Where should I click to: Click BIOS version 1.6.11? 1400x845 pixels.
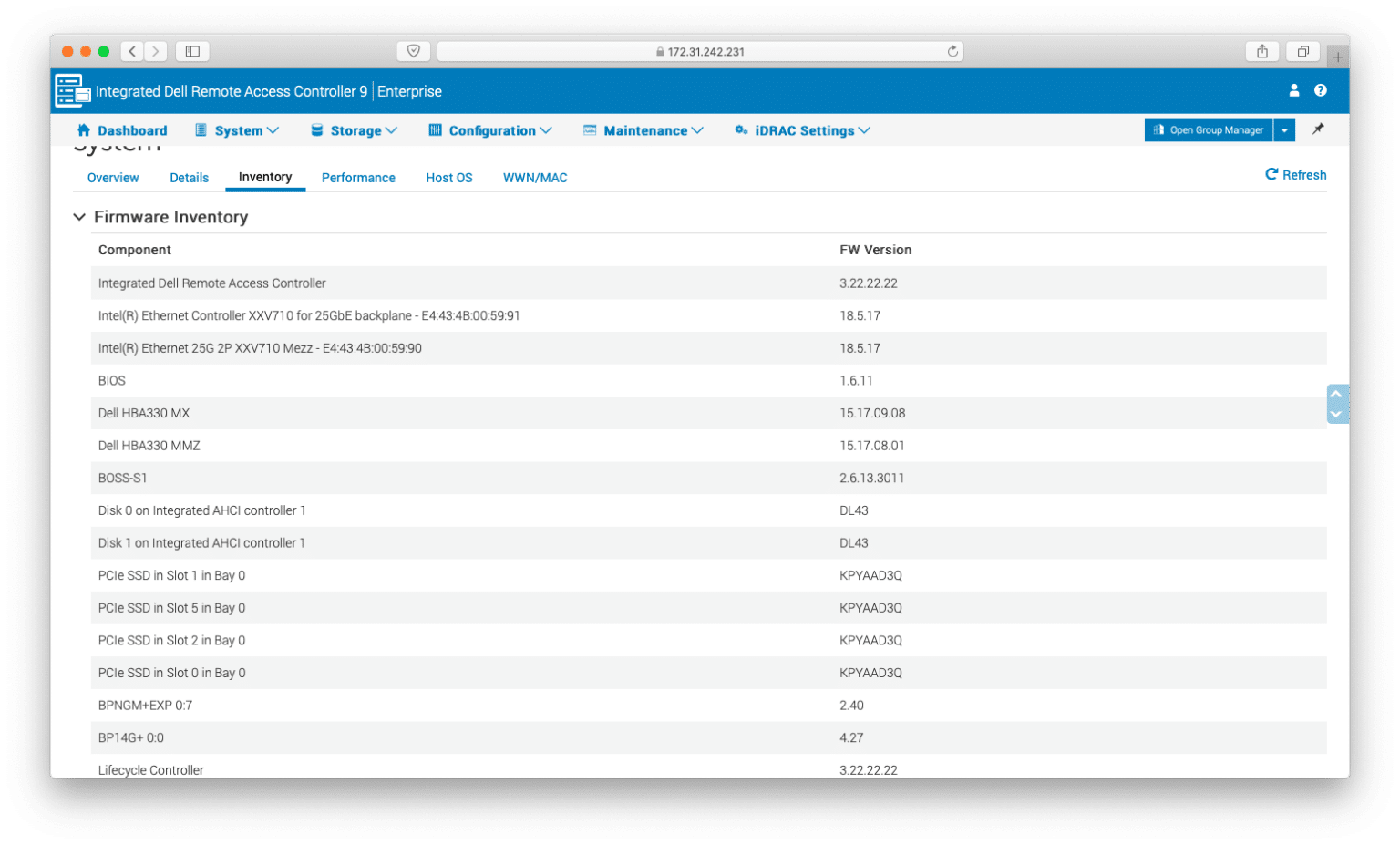click(856, 381)
